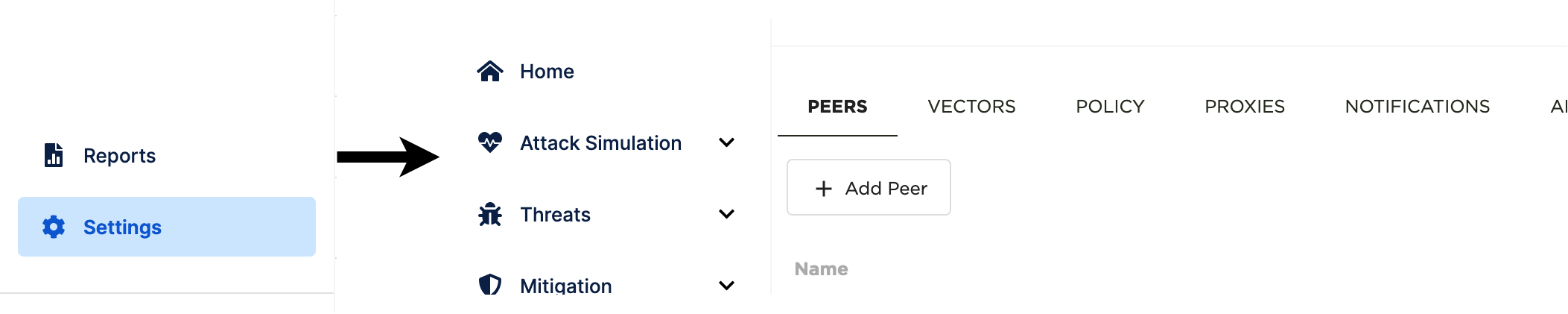
Task: Expand the Threats submenu chevron
Action: point(726,214)
